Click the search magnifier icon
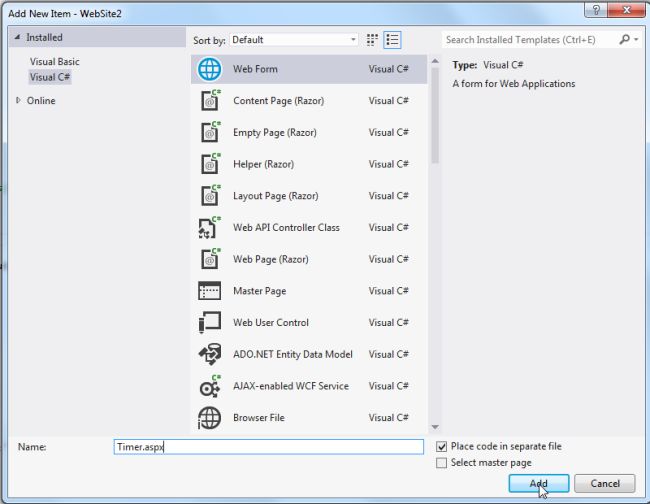The image size is (650, 504). pos(624,39)
